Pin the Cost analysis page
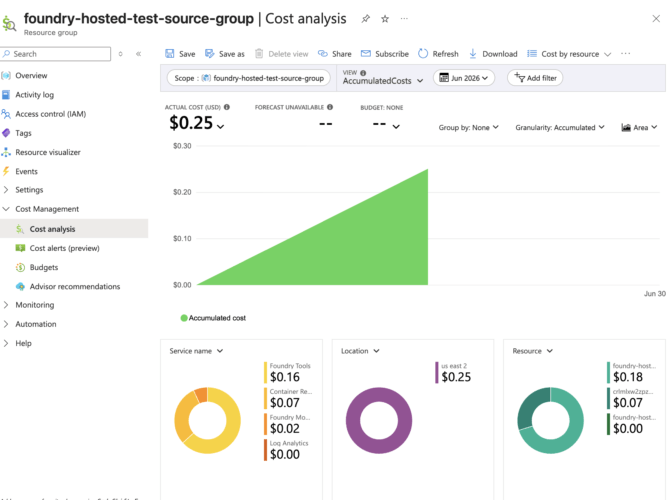The height and width of the screenshot is (500, 670). [365, 19]
